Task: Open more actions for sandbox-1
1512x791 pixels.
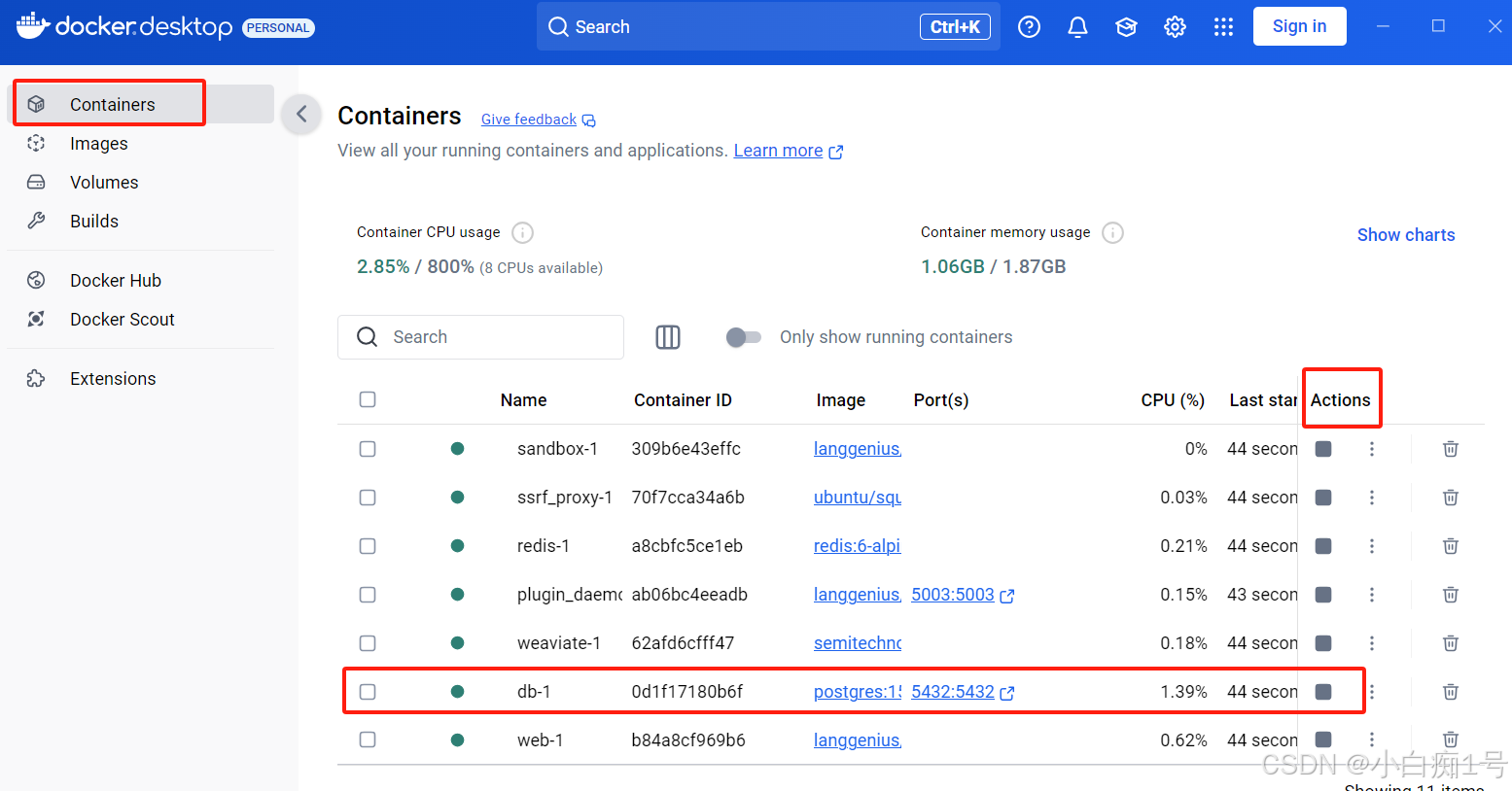Action: tap(1372, 449)
